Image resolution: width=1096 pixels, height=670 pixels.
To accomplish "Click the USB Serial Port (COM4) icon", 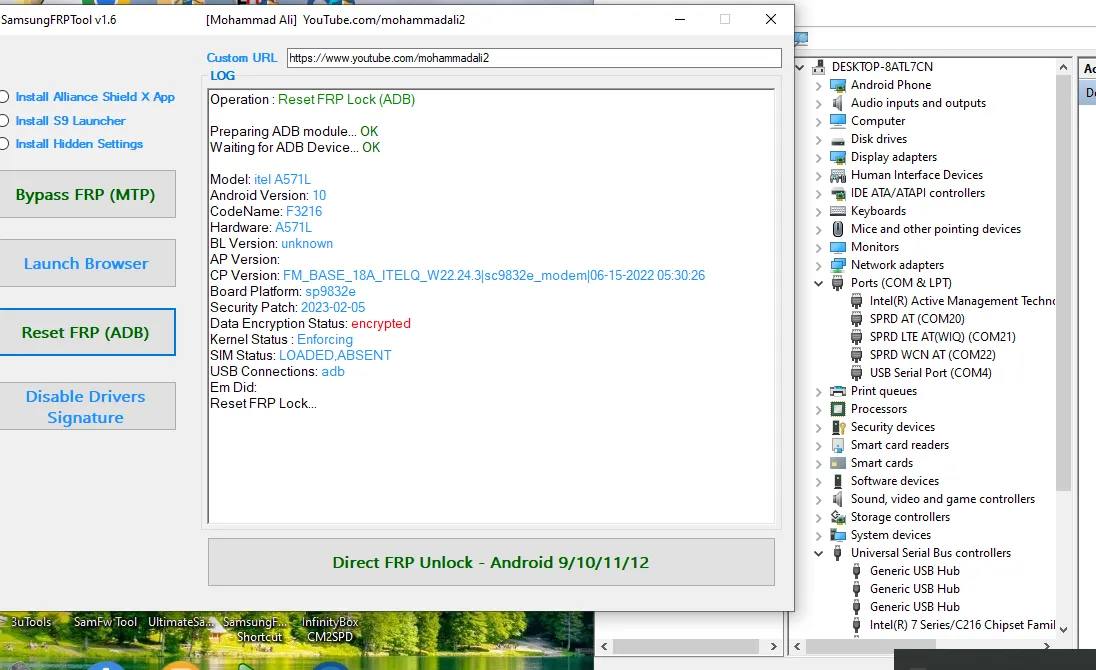I will click(857, 373).
